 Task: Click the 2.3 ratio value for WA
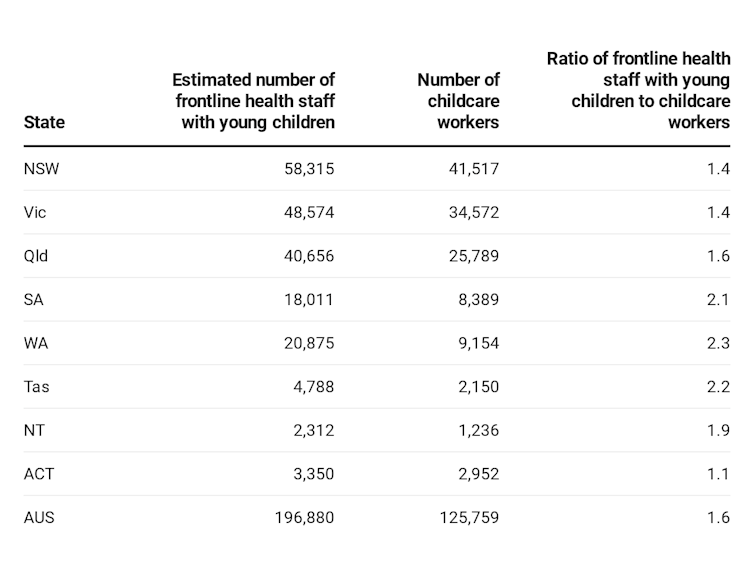click(x=718, y=343)
